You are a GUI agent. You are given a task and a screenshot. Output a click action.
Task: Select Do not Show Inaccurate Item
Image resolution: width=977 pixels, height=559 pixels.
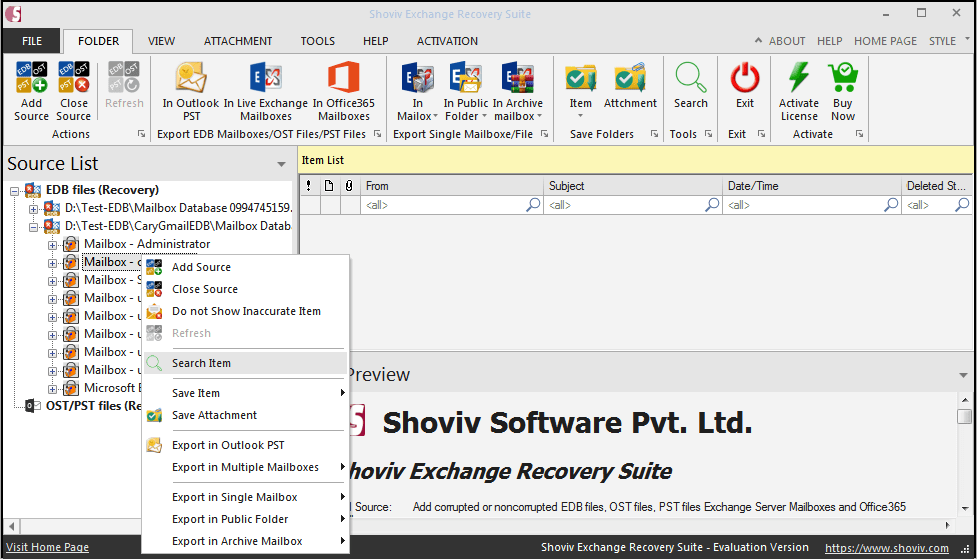coord(245,311)
